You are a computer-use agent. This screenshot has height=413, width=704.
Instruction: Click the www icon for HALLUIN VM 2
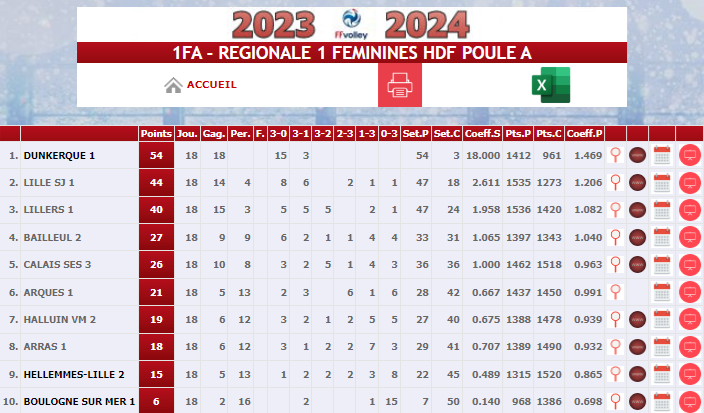637,320
